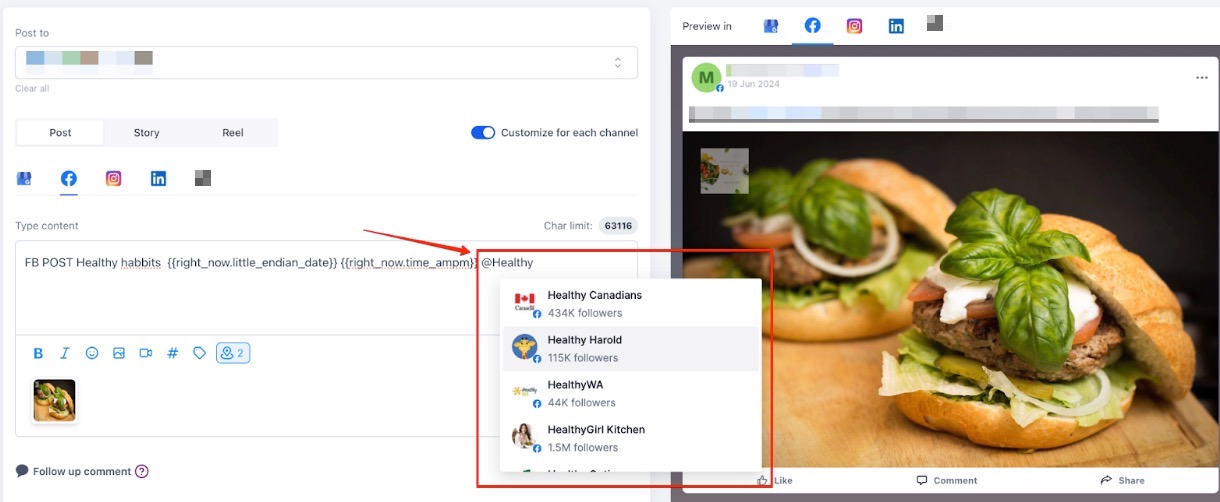Viewport: 1220px width, 502px height.
Task: Click the '44K followers' text
Action: (582, 403)
